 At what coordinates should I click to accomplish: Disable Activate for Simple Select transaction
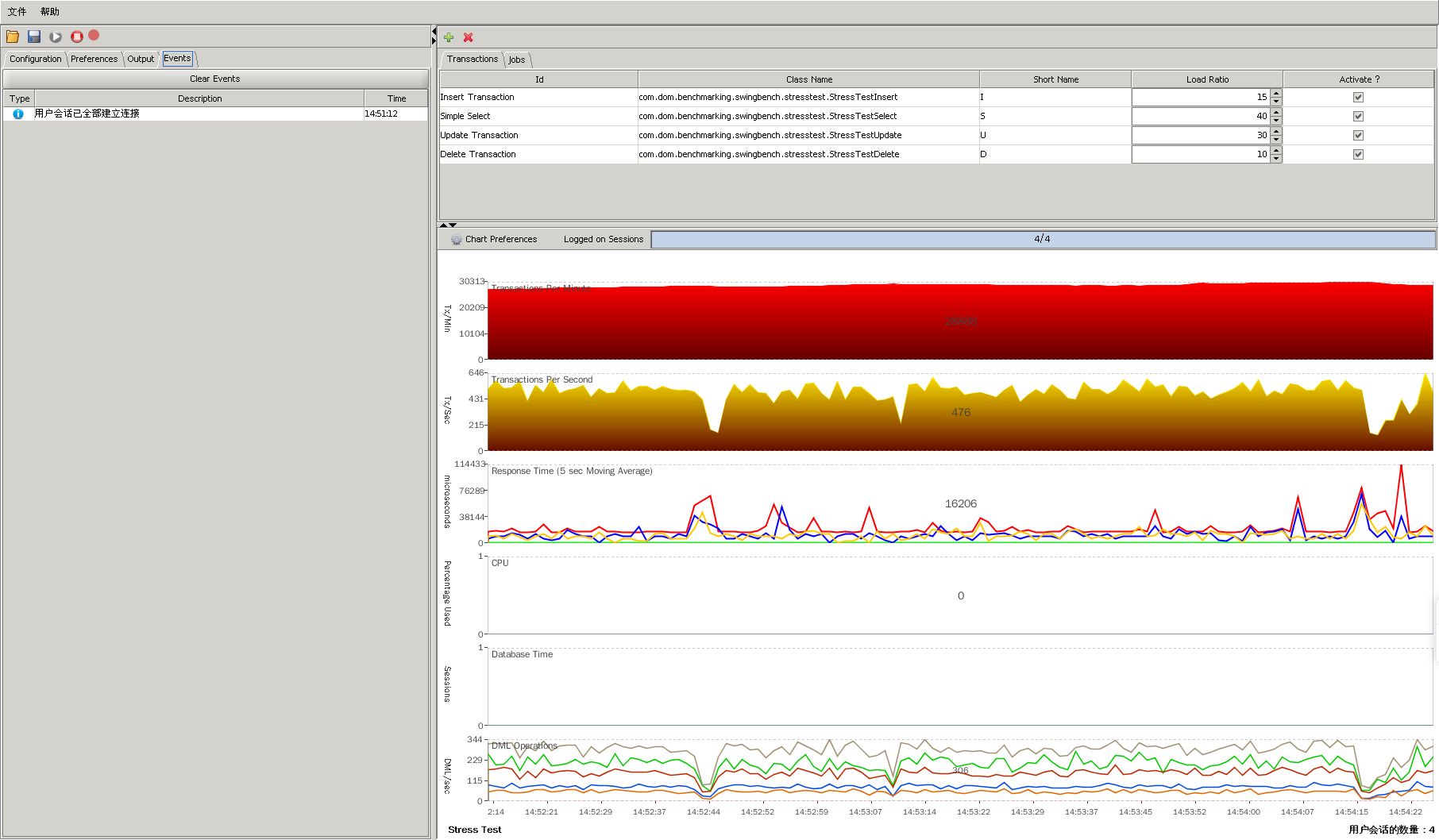(x=1358, y=116)
